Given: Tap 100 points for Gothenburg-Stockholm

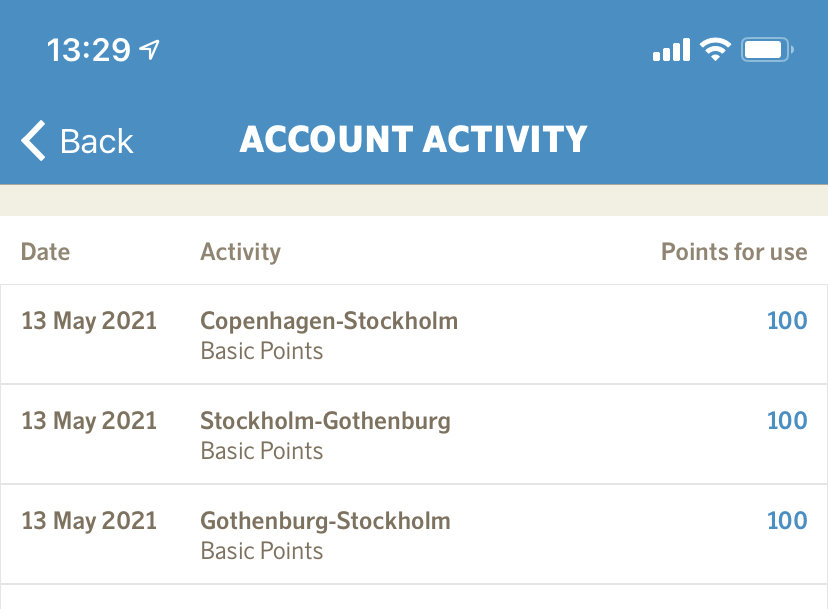Looking at the screenshot, I should point(786,521).
